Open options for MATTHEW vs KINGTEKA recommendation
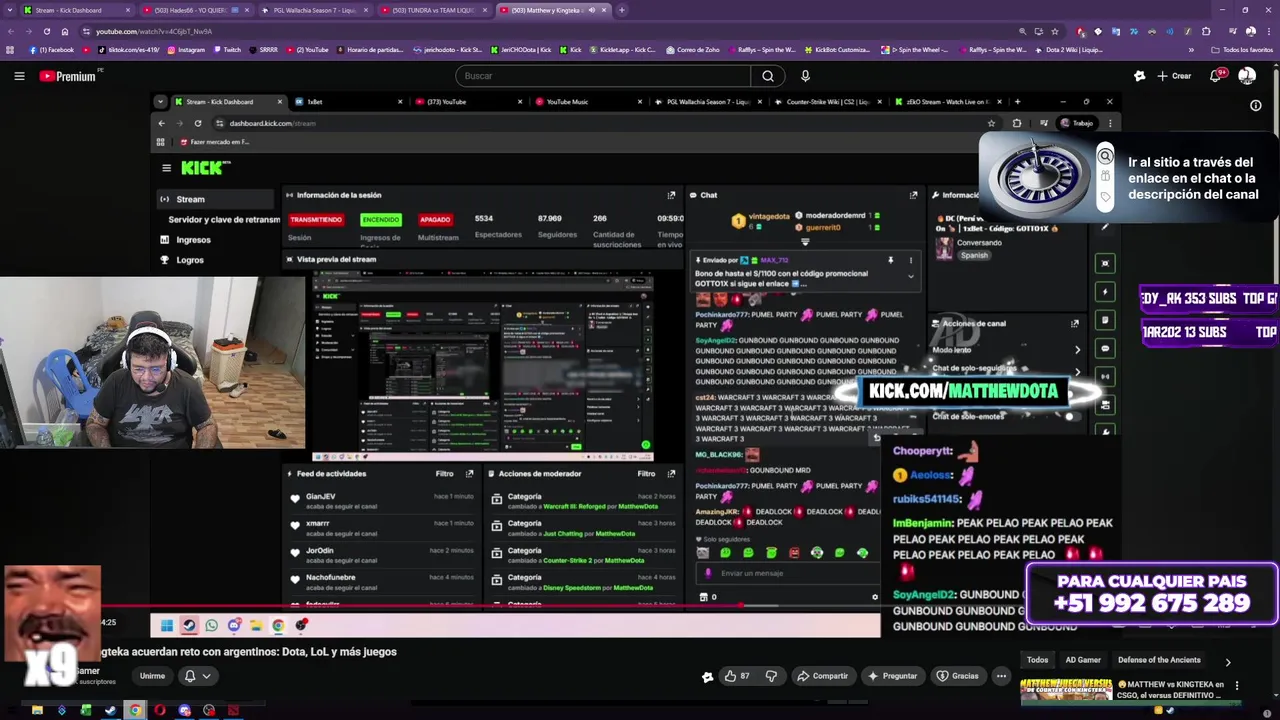1280x720 pixels. (1237, 685)
